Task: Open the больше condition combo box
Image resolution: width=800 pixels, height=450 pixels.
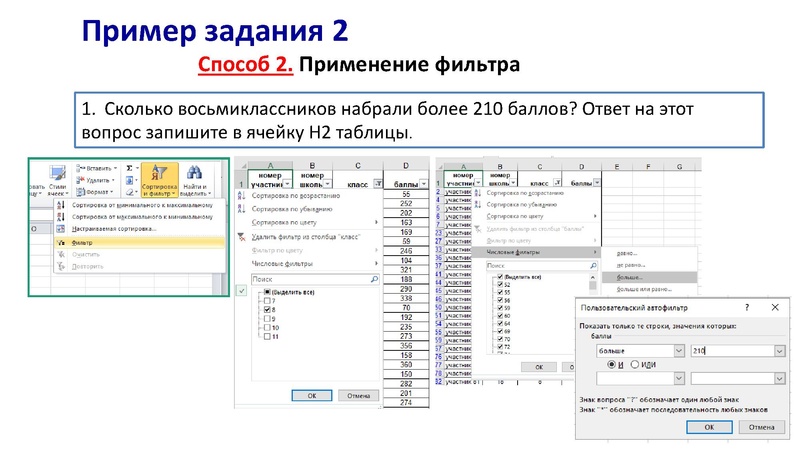Action: (640, 351)
